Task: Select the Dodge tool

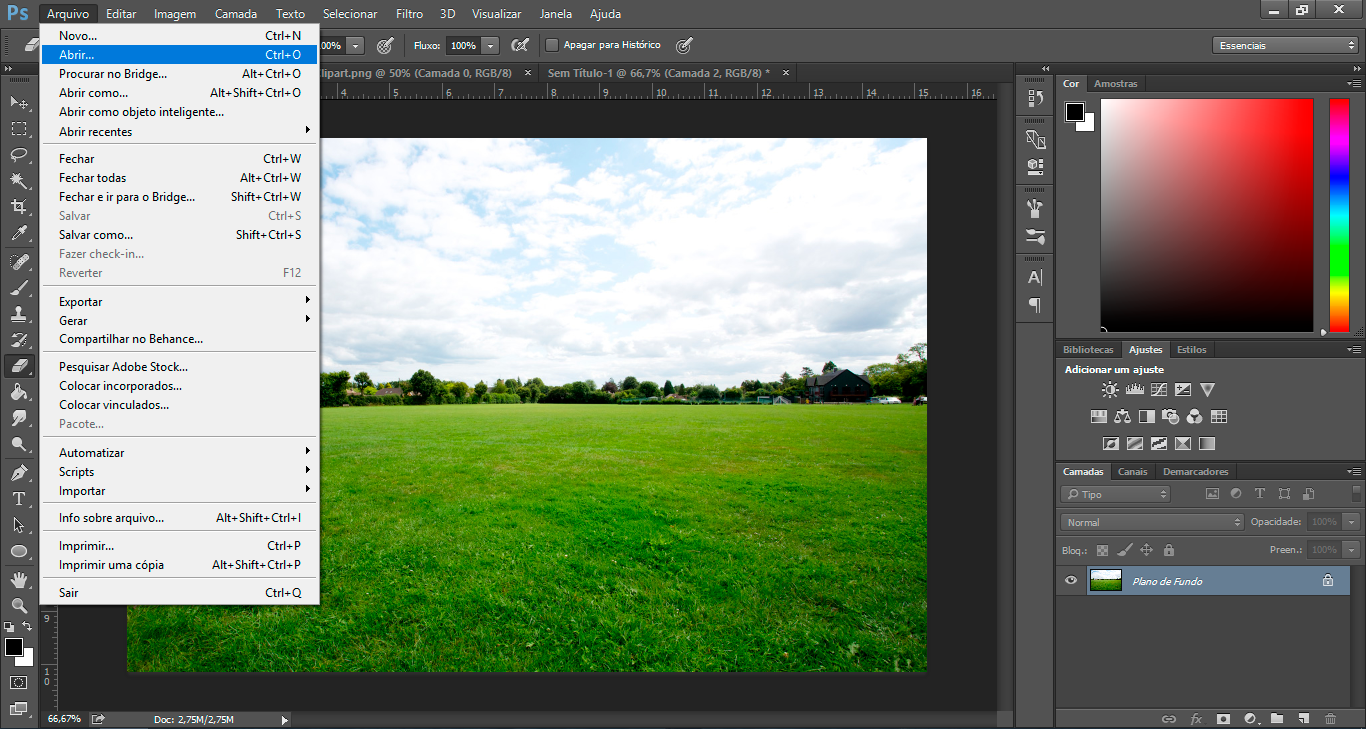Action: [19, 445]
